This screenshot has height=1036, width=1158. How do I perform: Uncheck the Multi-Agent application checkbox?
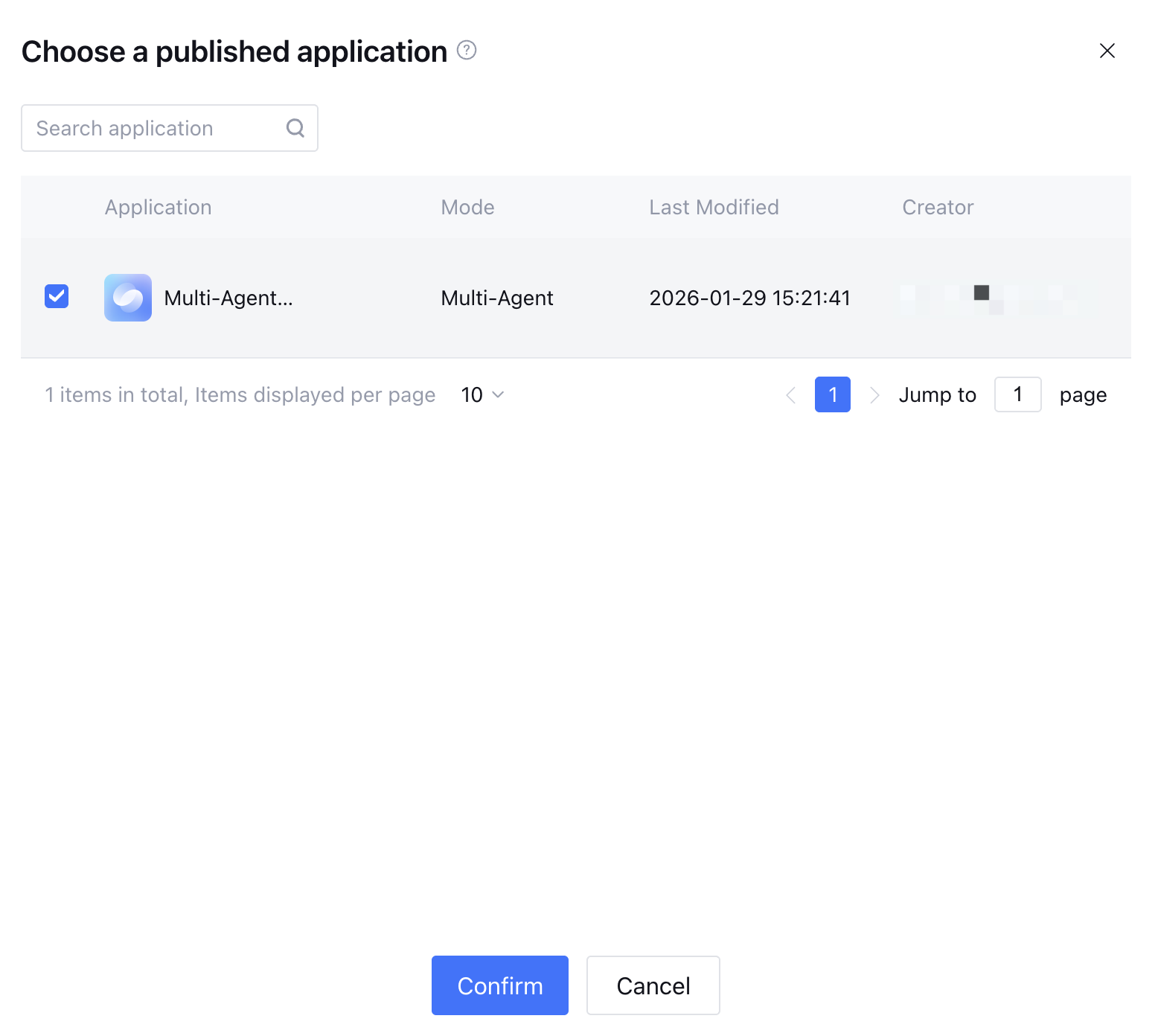point(57,296)
